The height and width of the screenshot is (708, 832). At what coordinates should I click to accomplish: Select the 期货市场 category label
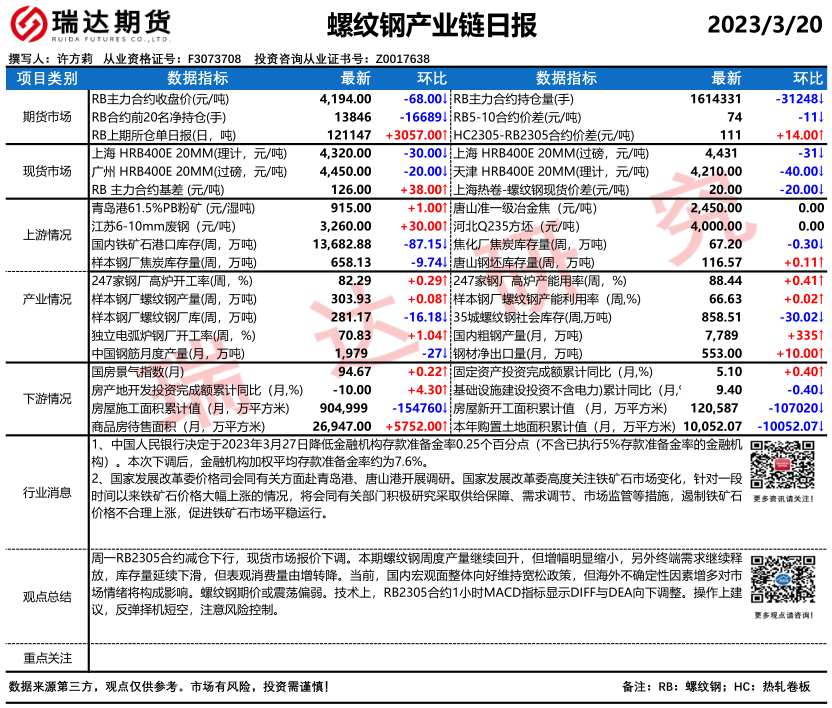pyautogui.click(x=47, y=116)
